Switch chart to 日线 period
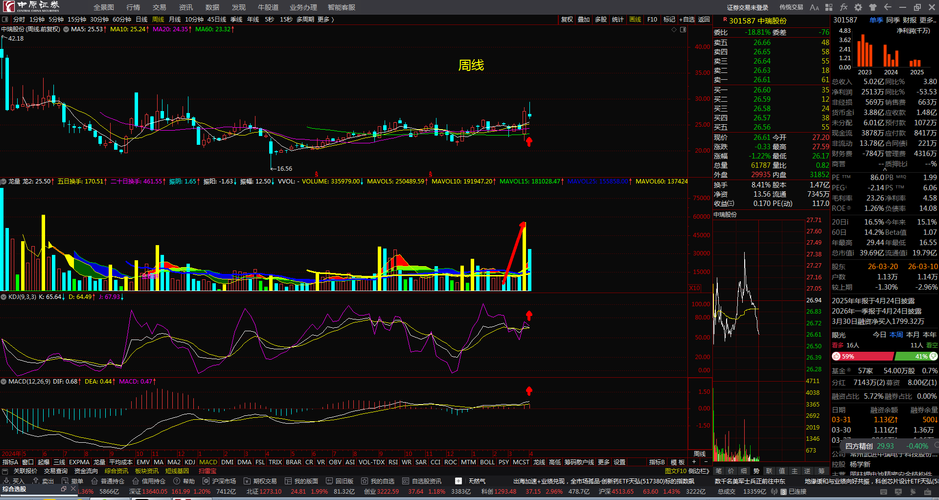The image size is (939, 500). [x=142, y=19]
